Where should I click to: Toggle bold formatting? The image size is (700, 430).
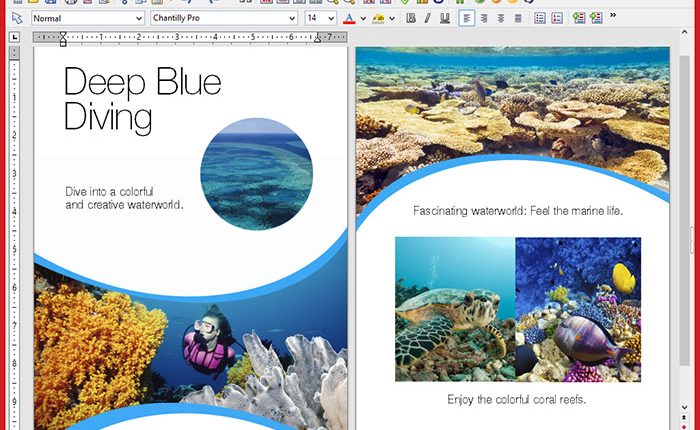[411, 18]
